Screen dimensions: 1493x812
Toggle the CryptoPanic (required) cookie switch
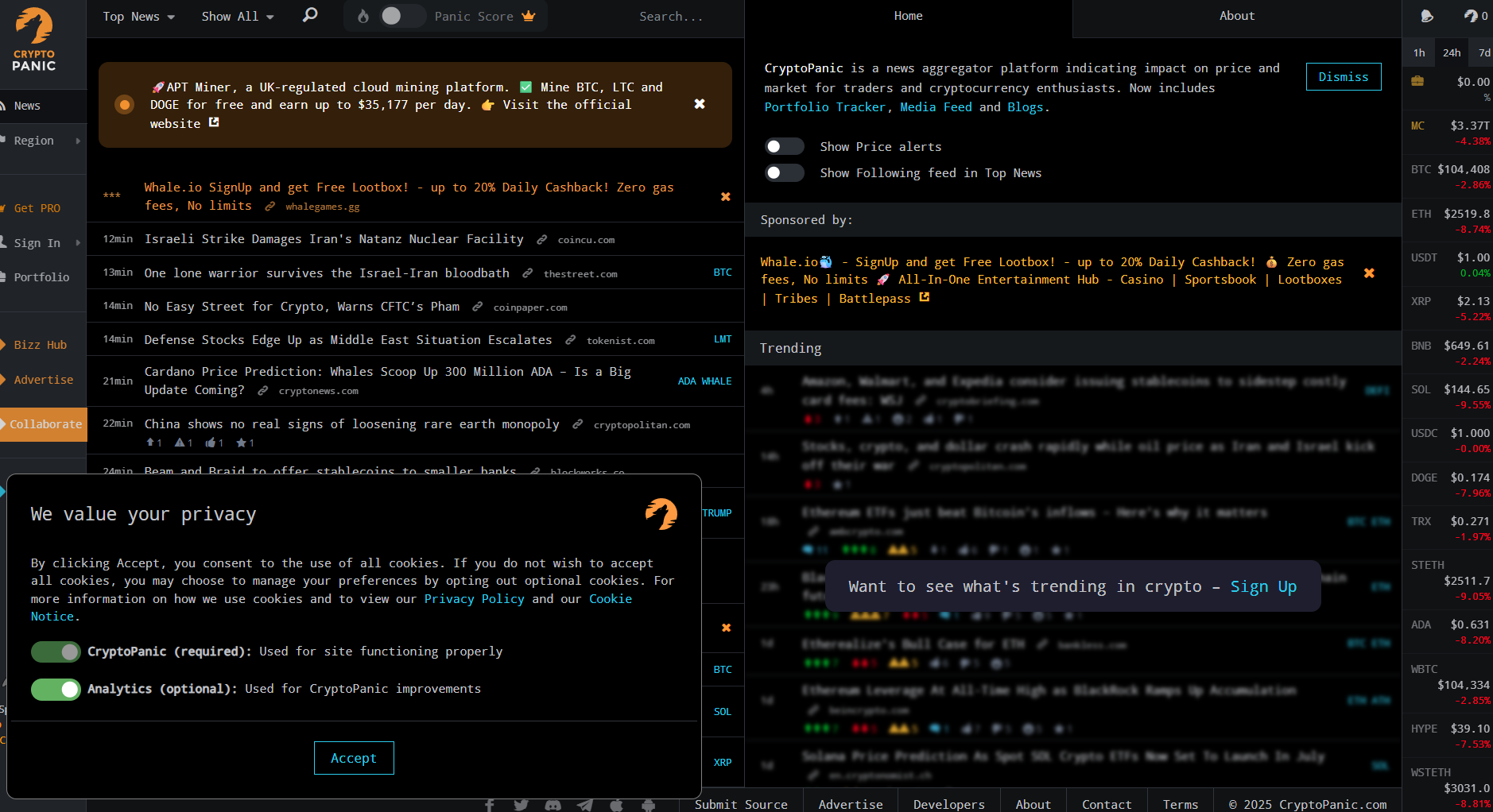tap(56, 652)
